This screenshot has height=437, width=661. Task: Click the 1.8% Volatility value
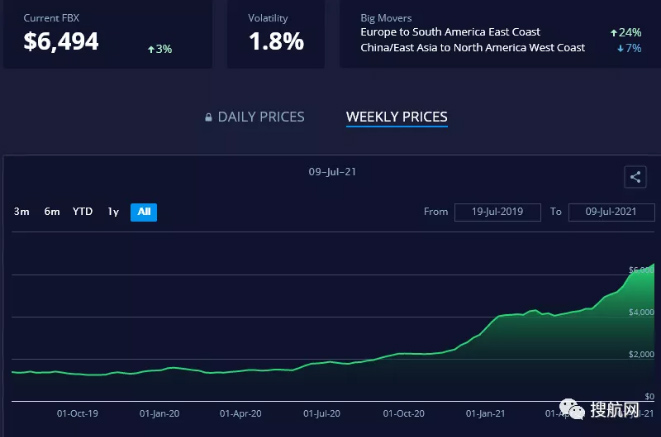275,42
